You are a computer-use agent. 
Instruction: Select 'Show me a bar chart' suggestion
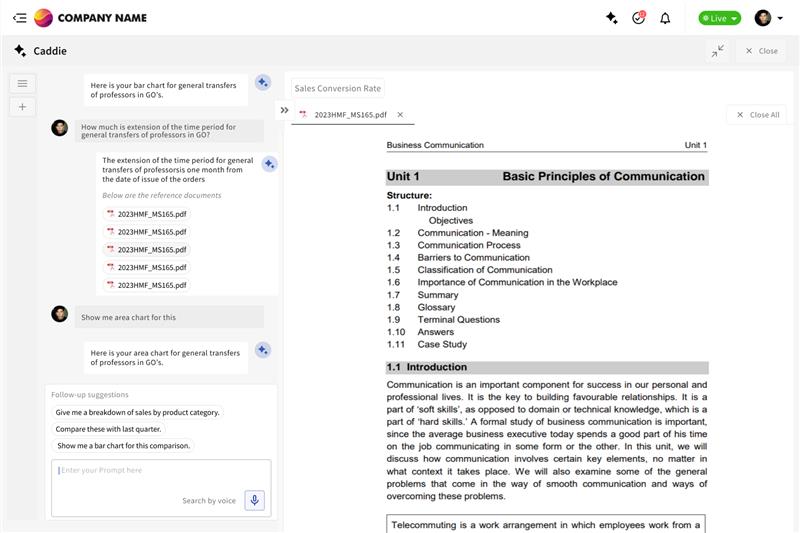[123, 446]
